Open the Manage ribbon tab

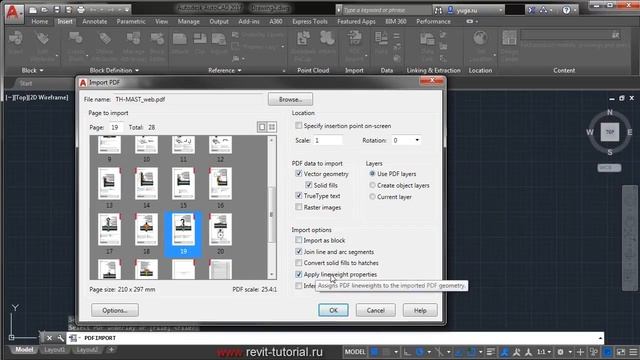click(x=189, y=21)
